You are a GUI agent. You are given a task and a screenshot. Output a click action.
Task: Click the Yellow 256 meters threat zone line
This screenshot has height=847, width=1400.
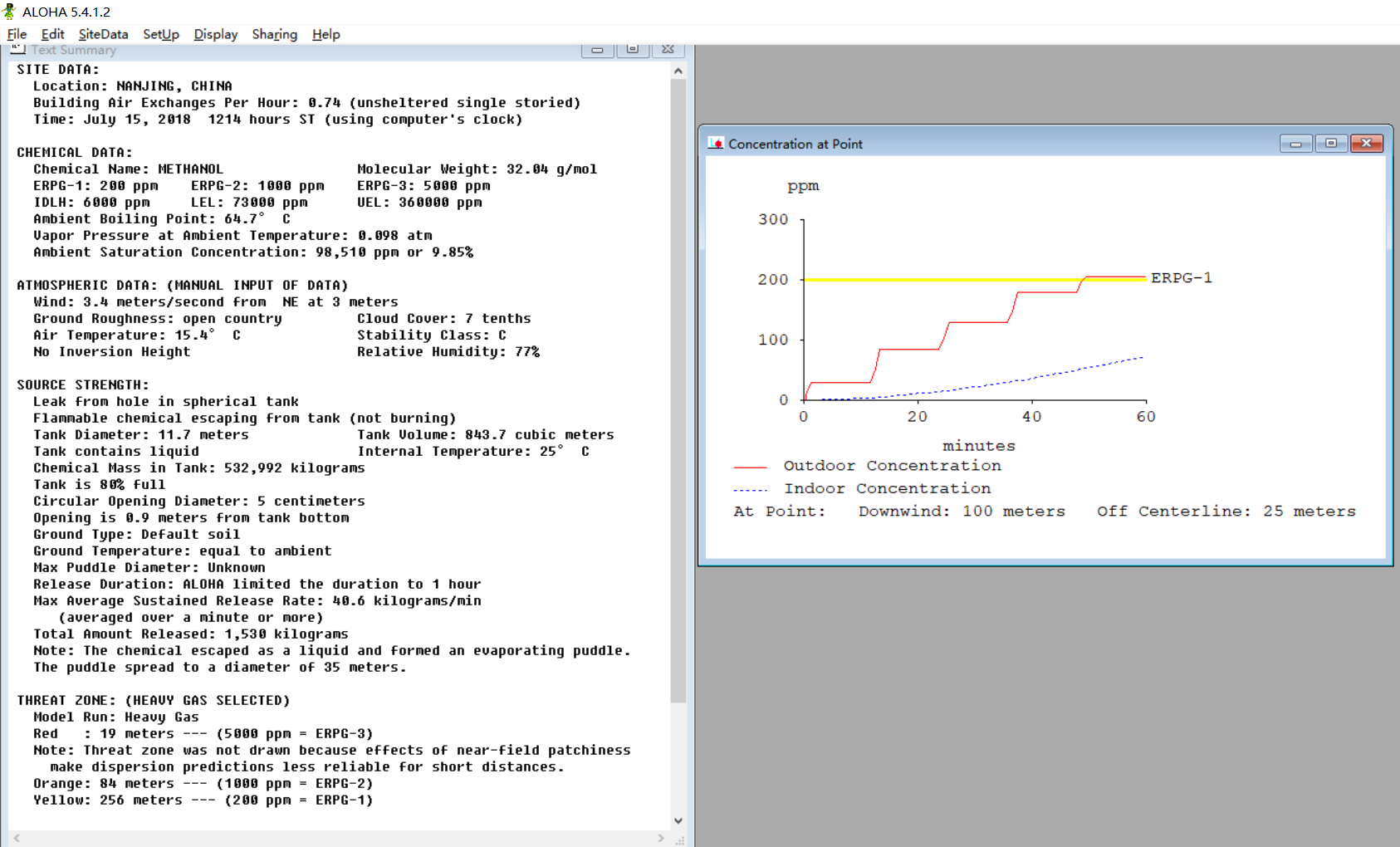click(x=203, y=800)
